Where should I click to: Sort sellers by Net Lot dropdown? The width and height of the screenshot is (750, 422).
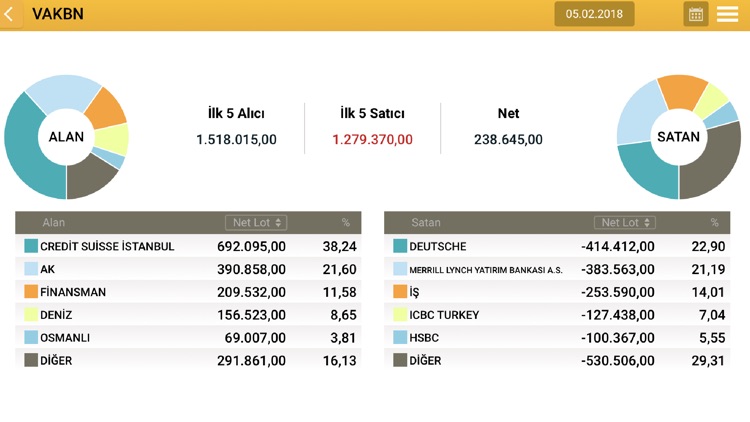point(625,222)
